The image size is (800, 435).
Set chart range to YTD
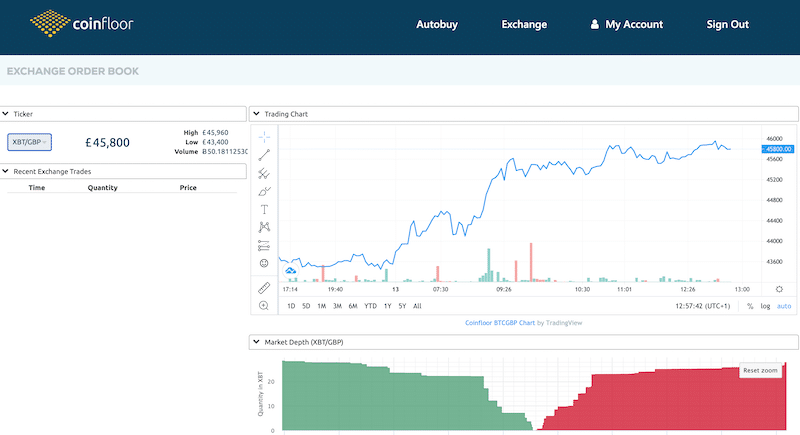click(x=370, y=306)
